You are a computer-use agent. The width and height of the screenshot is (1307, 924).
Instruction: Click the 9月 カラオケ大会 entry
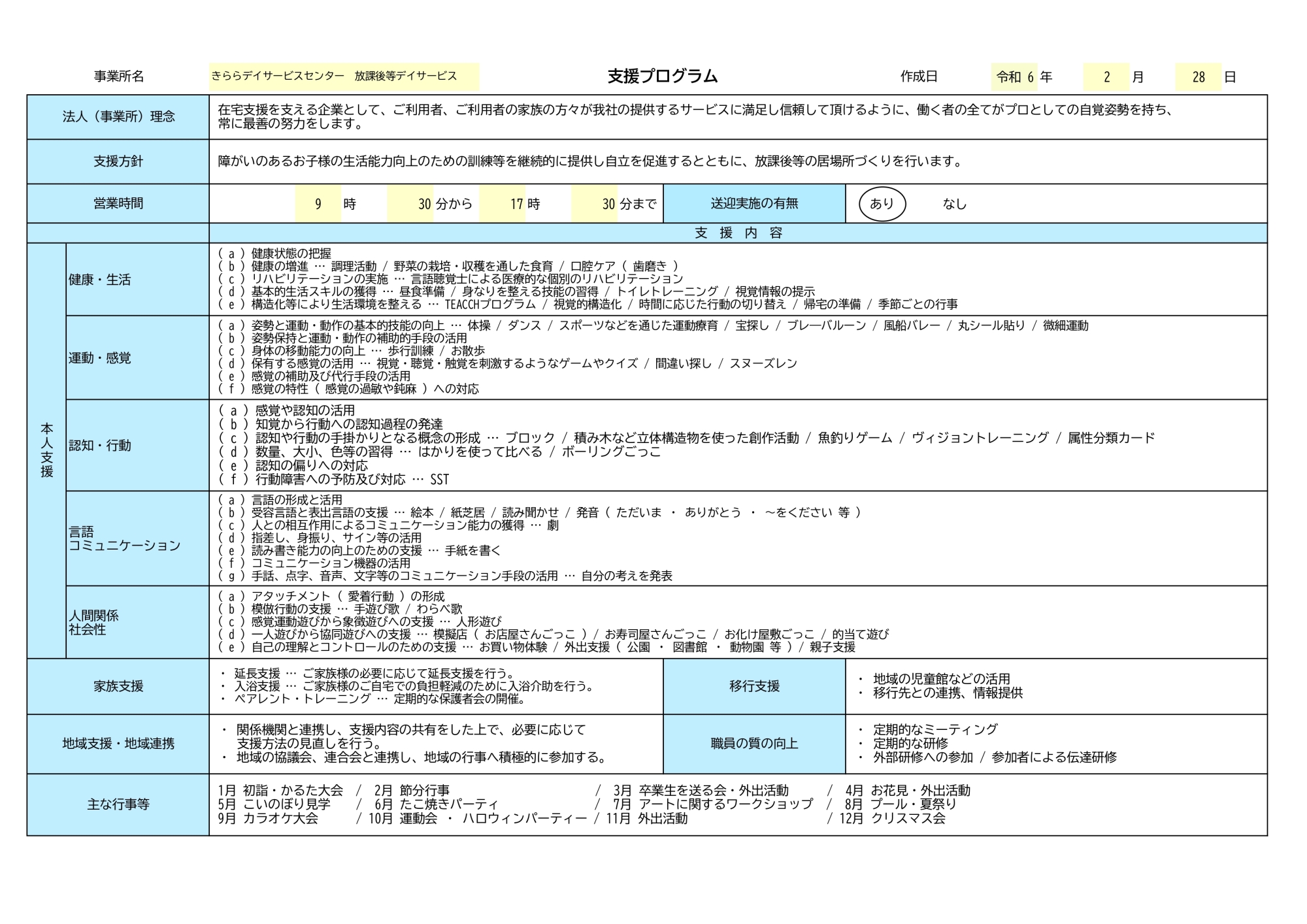coord(268,818)
